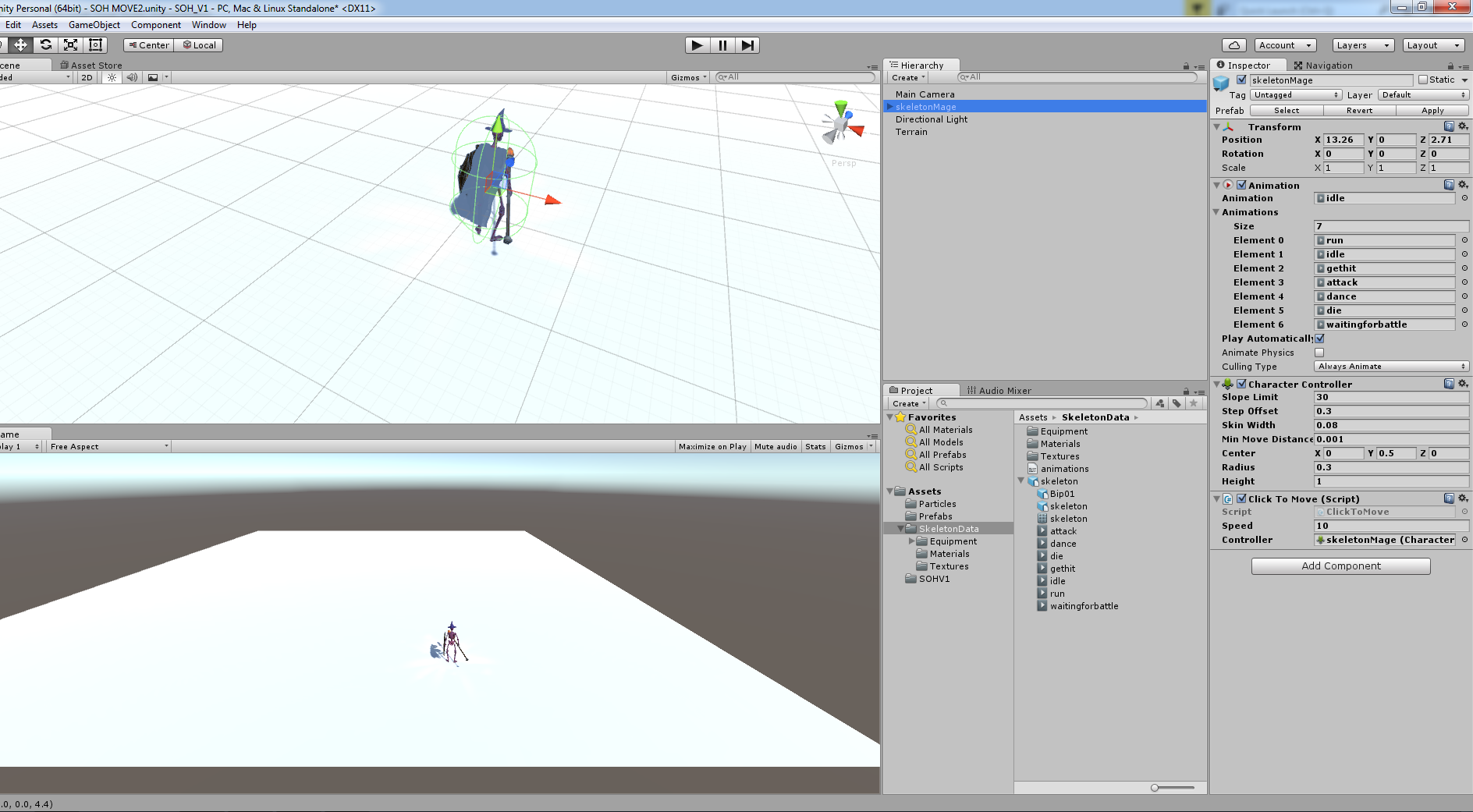Open the Layer dropdown Default
Viewport: 1473px width, 812px height.
(x=1424, y=95)
